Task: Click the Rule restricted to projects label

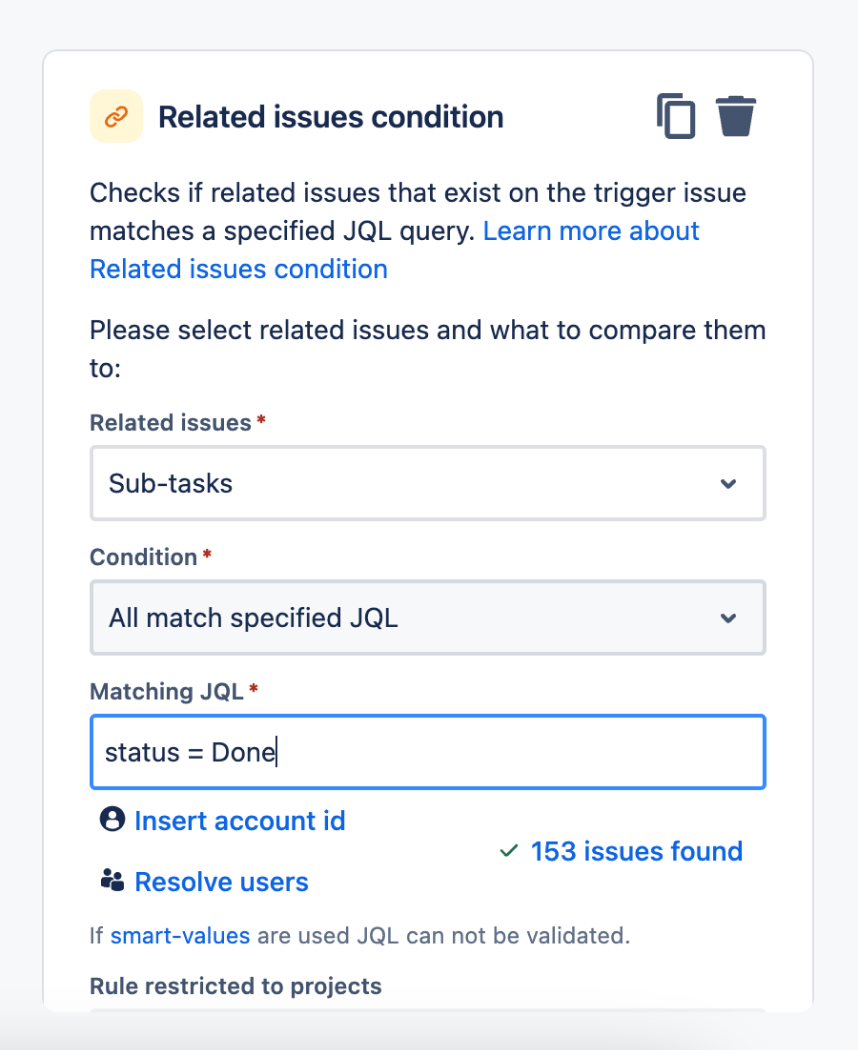Action: click(x=236, y=986)
